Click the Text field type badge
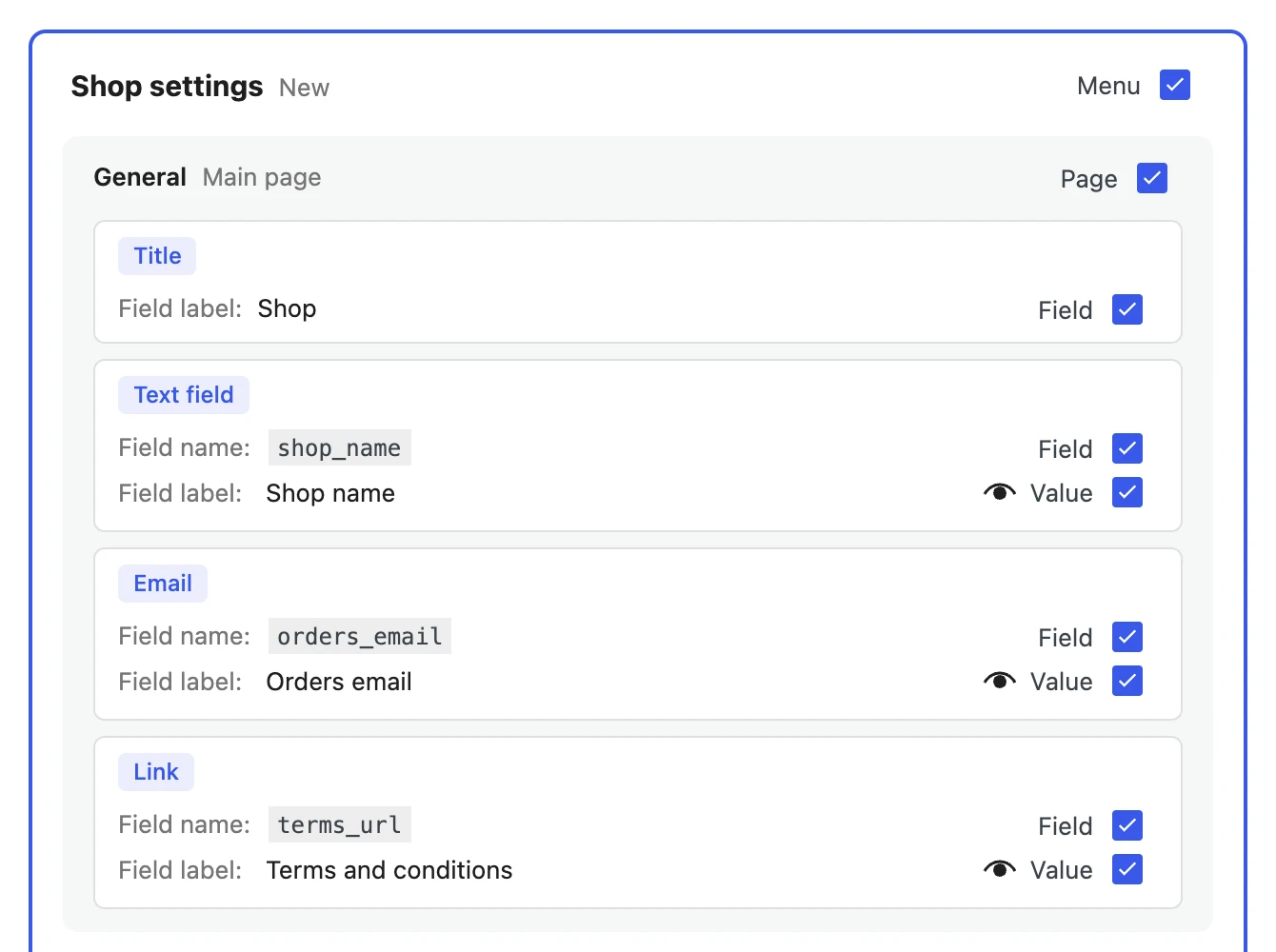1276x952 pixels. (184, 395)
